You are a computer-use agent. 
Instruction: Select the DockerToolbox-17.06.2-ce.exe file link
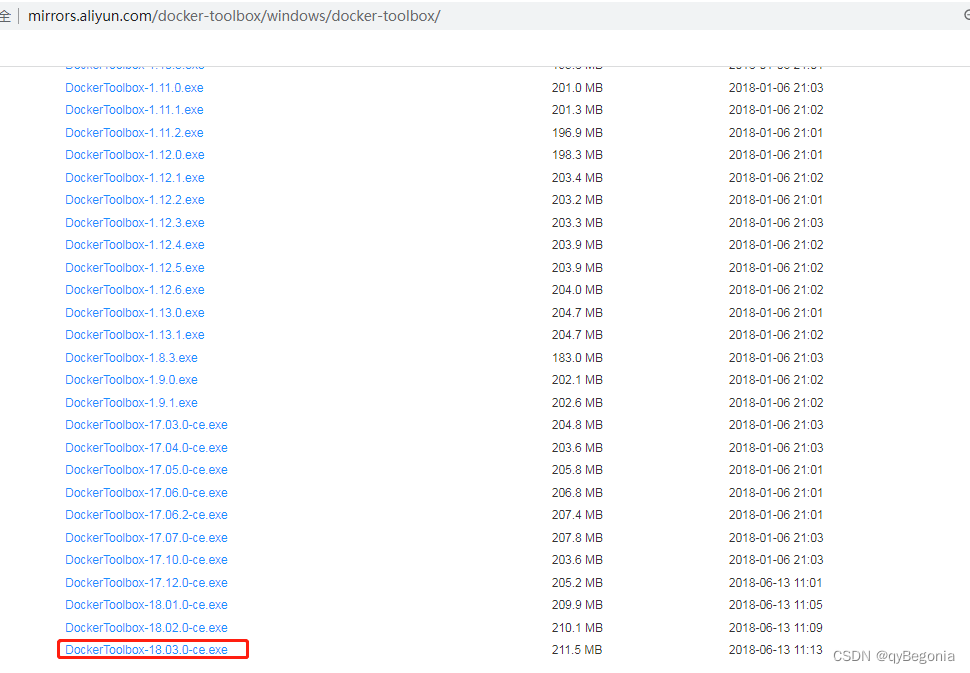(146, 514)
